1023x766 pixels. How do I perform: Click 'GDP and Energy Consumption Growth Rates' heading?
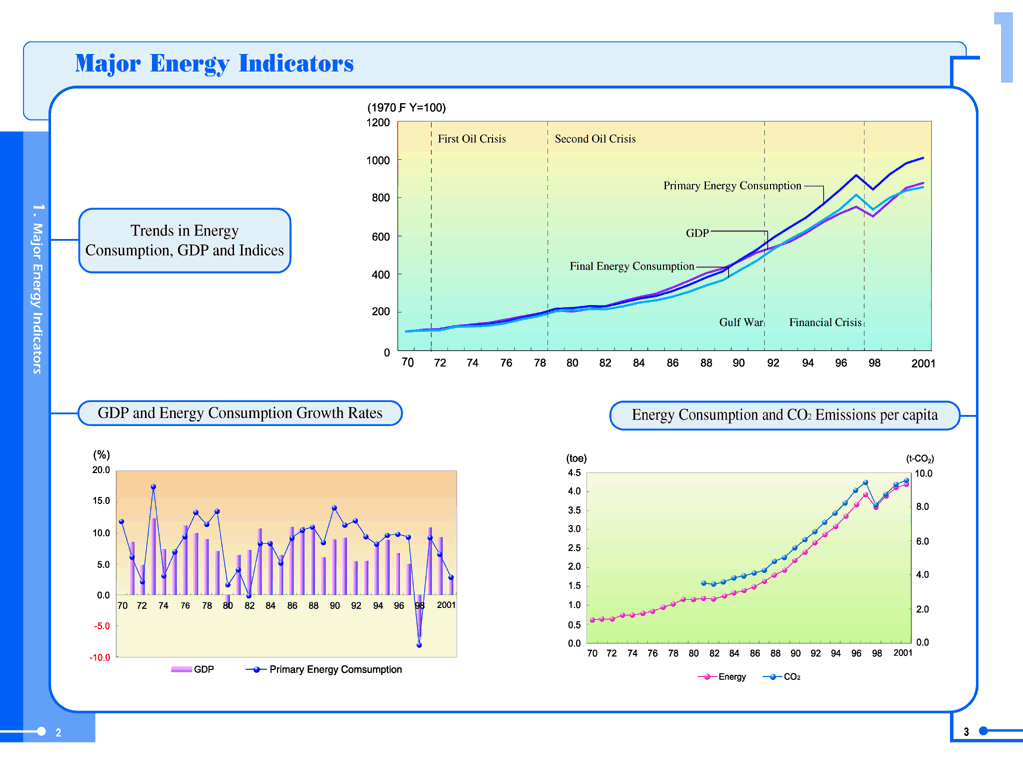point(240,413)
